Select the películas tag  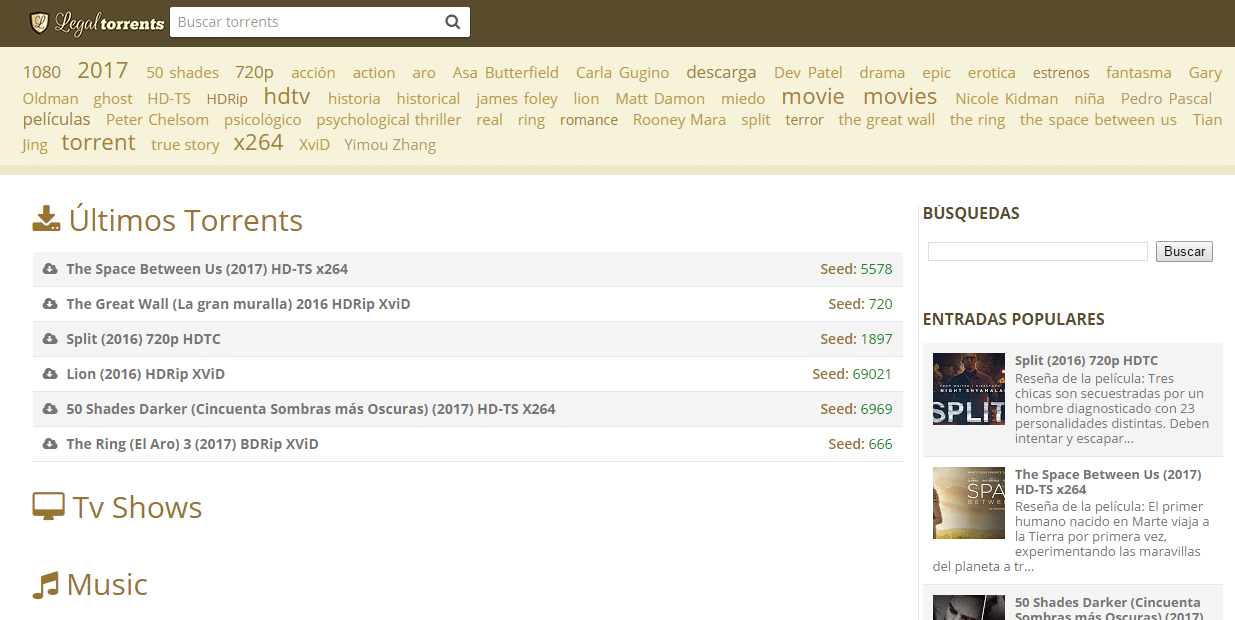56,119
